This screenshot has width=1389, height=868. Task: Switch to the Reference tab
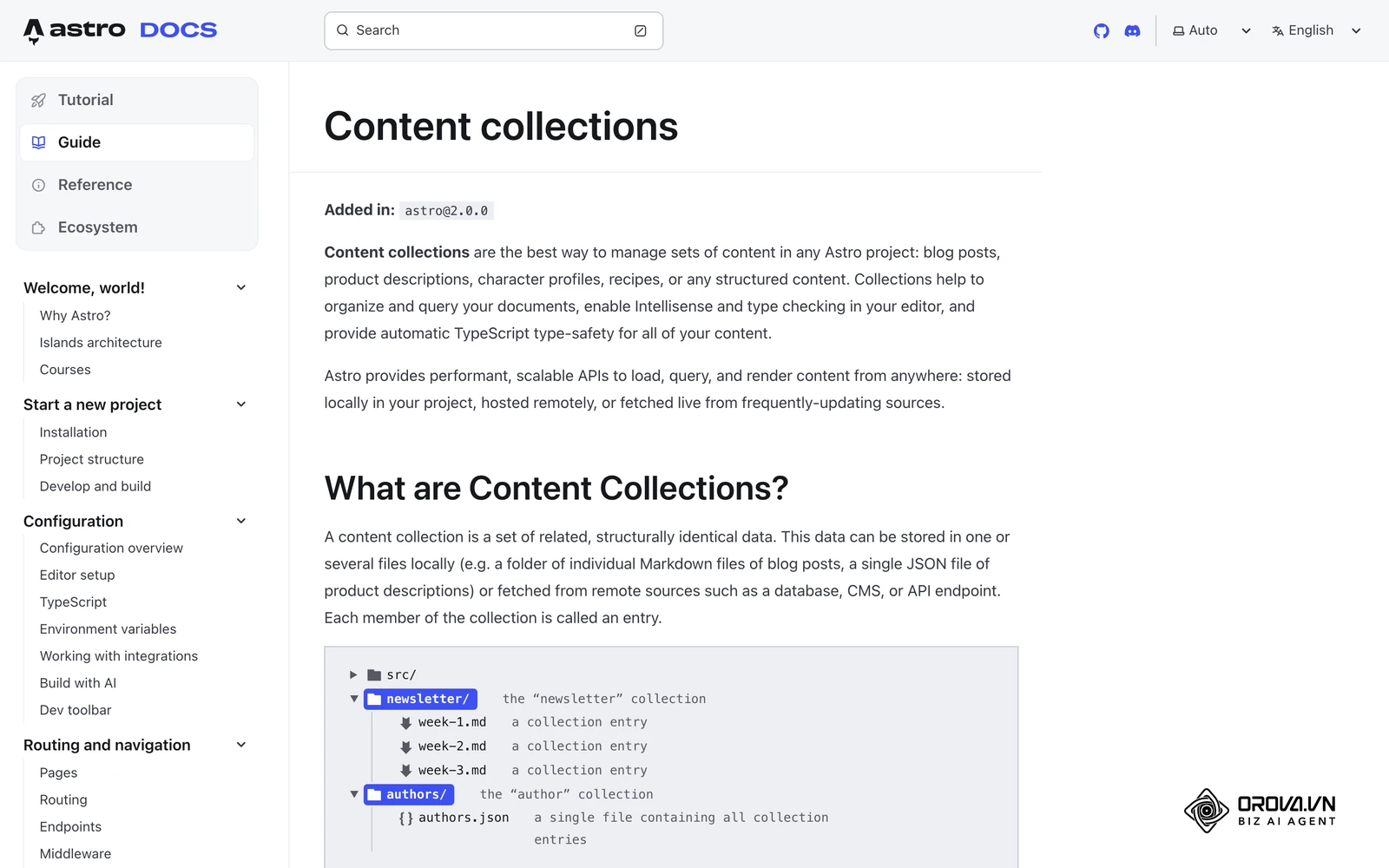[x=137, y=185]
